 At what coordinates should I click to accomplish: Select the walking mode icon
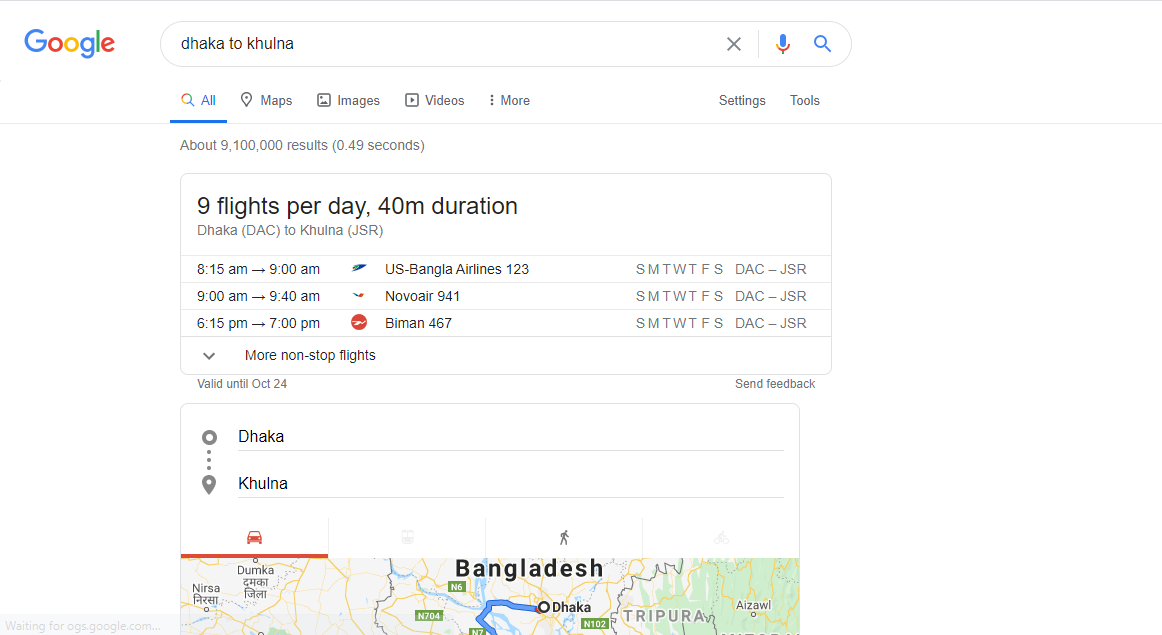pos(564,537)
